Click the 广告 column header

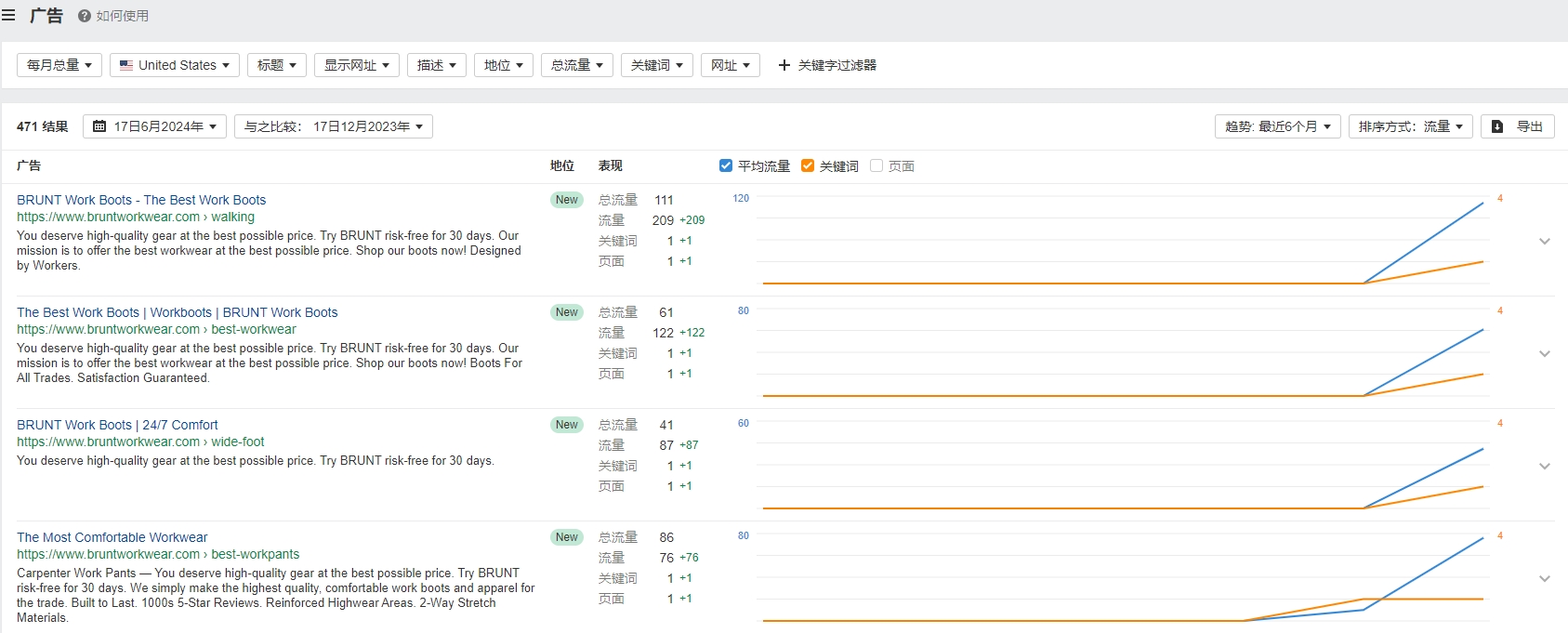point(29,165)
